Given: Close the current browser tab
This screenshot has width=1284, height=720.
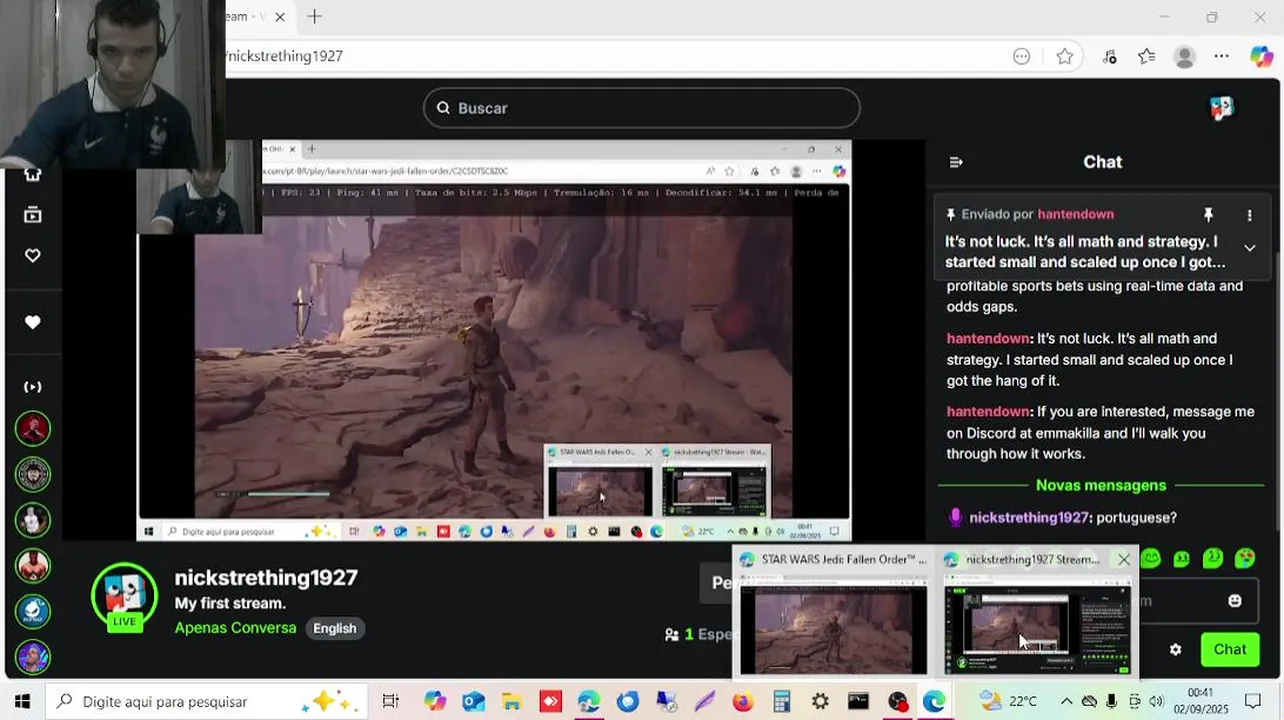Looking at the screenshot, I should coord(280,16).
